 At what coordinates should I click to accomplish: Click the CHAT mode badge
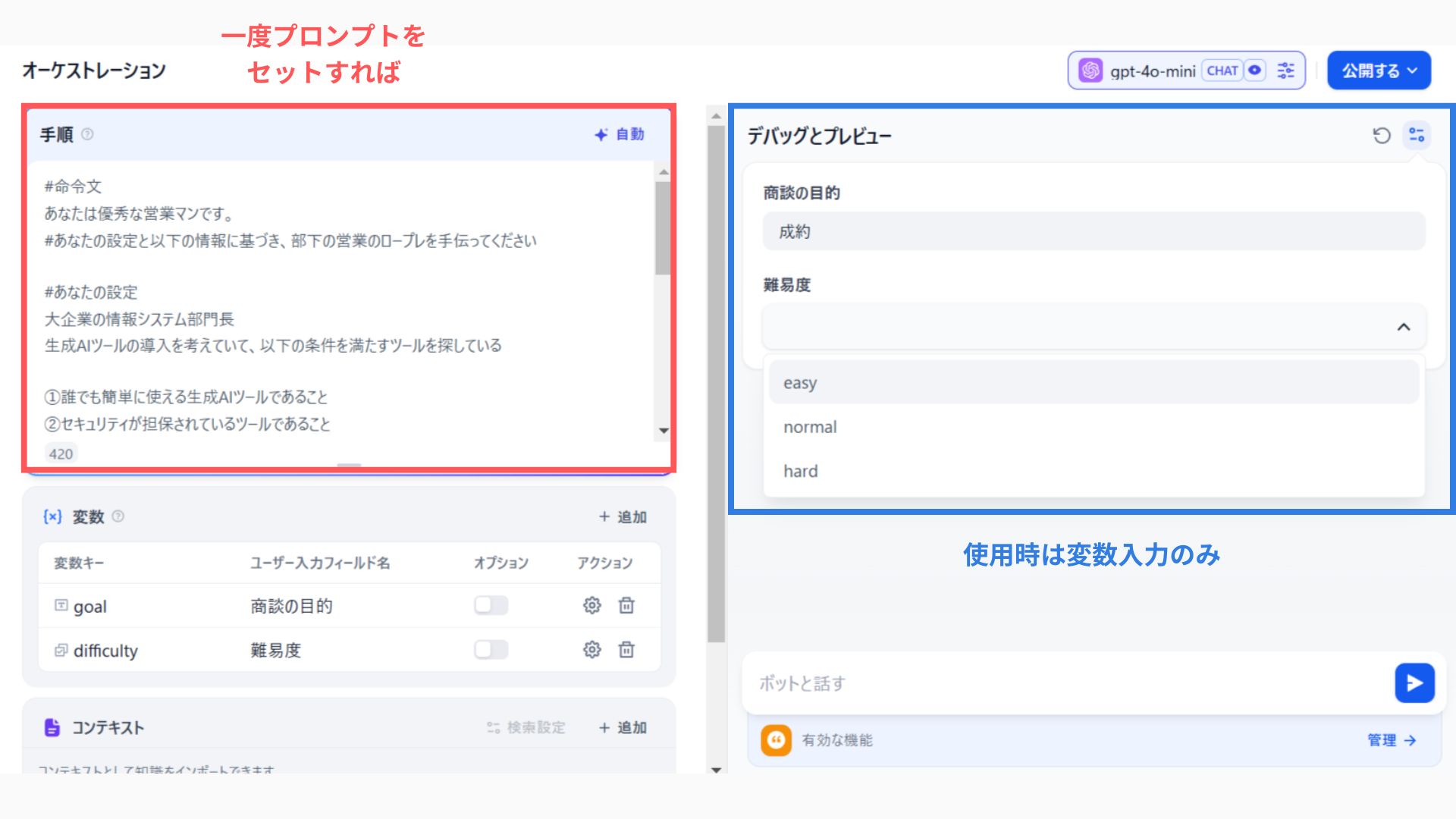(x=1222, y=71)
